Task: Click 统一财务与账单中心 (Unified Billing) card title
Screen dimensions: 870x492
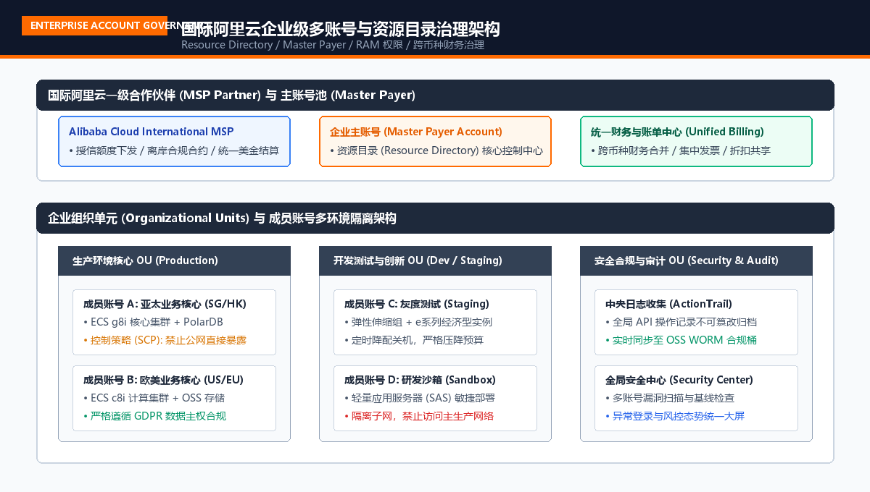Action: 677,131
